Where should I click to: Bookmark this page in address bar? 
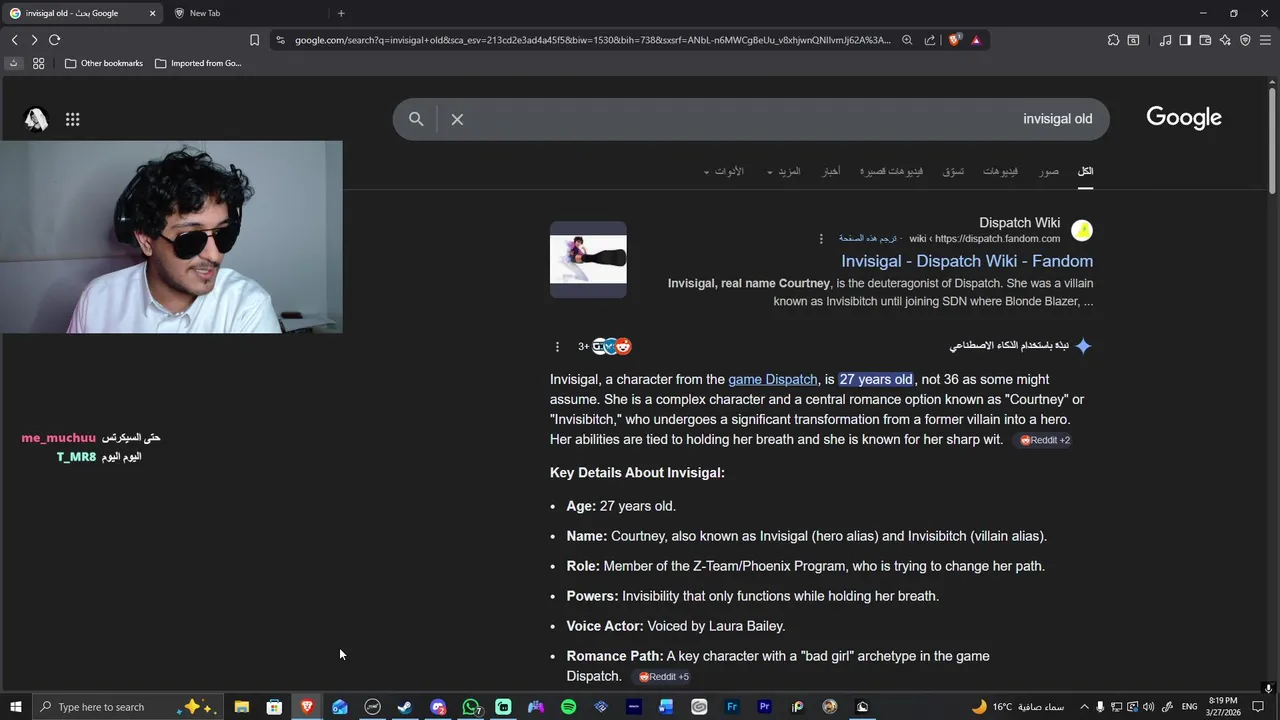[254, 40]
